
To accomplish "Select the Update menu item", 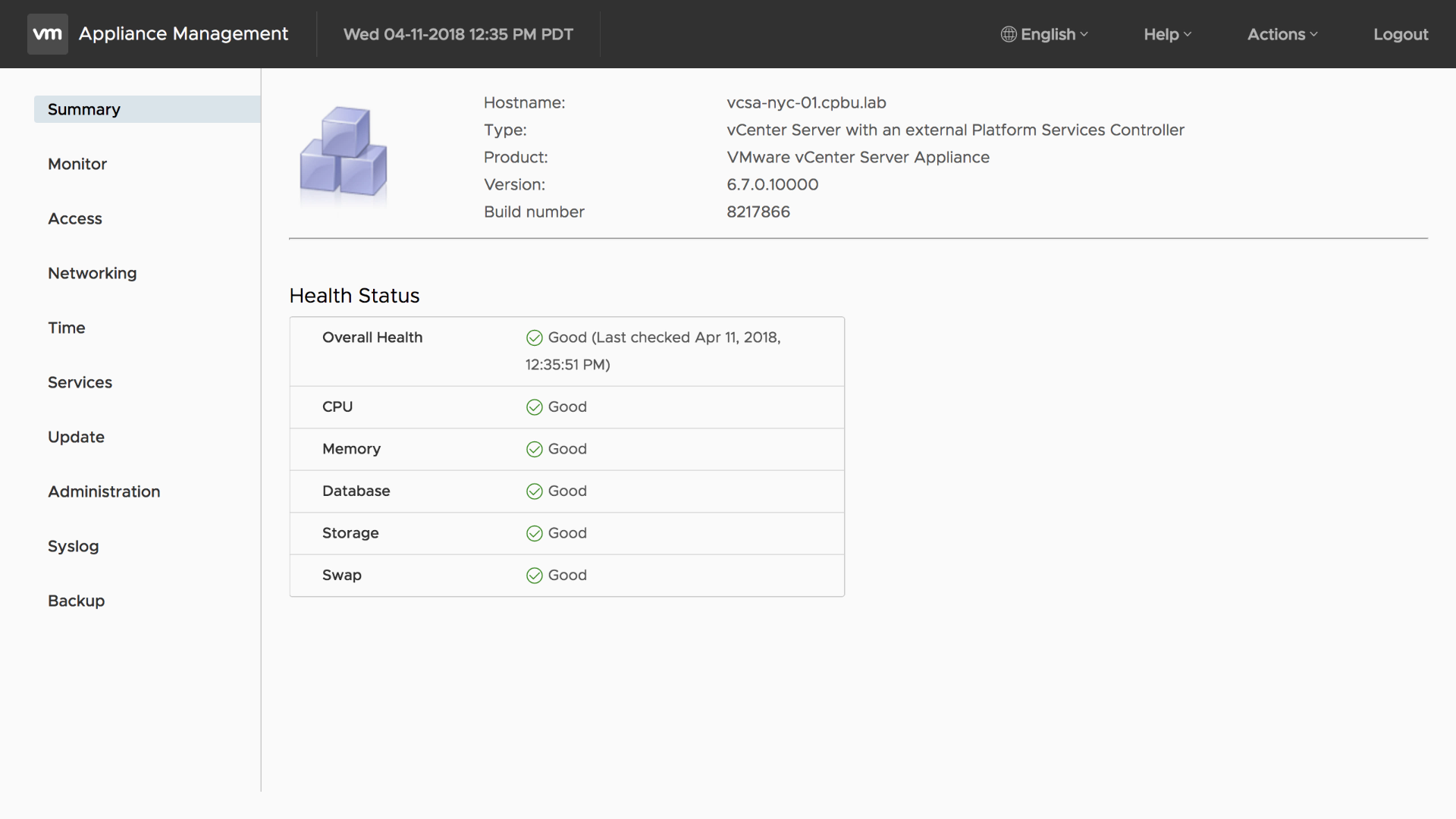I will [x=75, y=436].
